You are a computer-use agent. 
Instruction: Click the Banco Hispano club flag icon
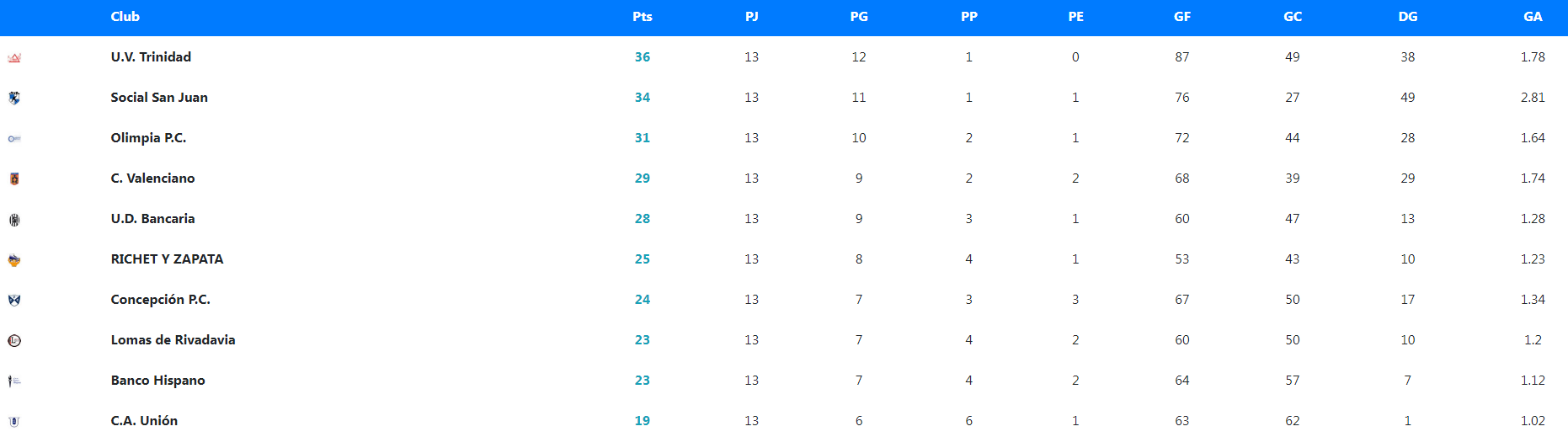click(14, 381)
